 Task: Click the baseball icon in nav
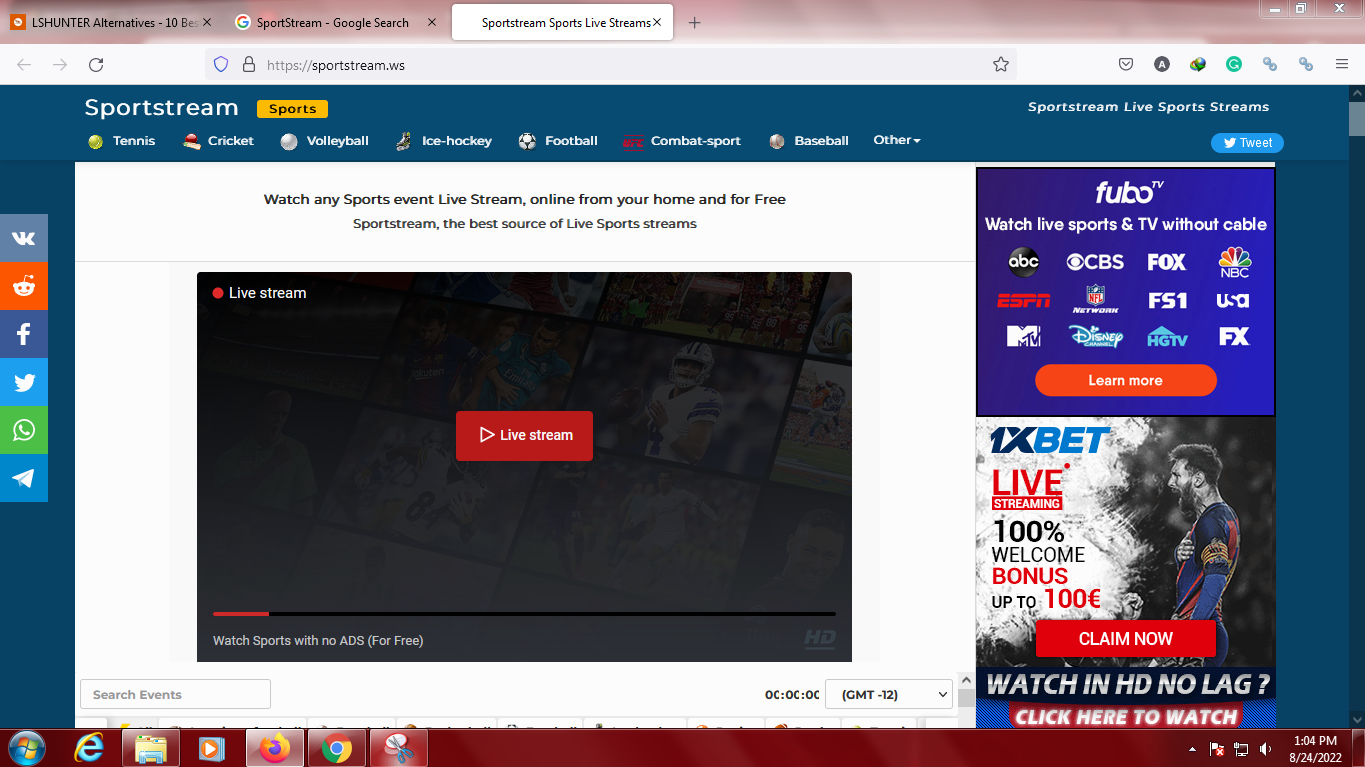(x=777, y=142)
